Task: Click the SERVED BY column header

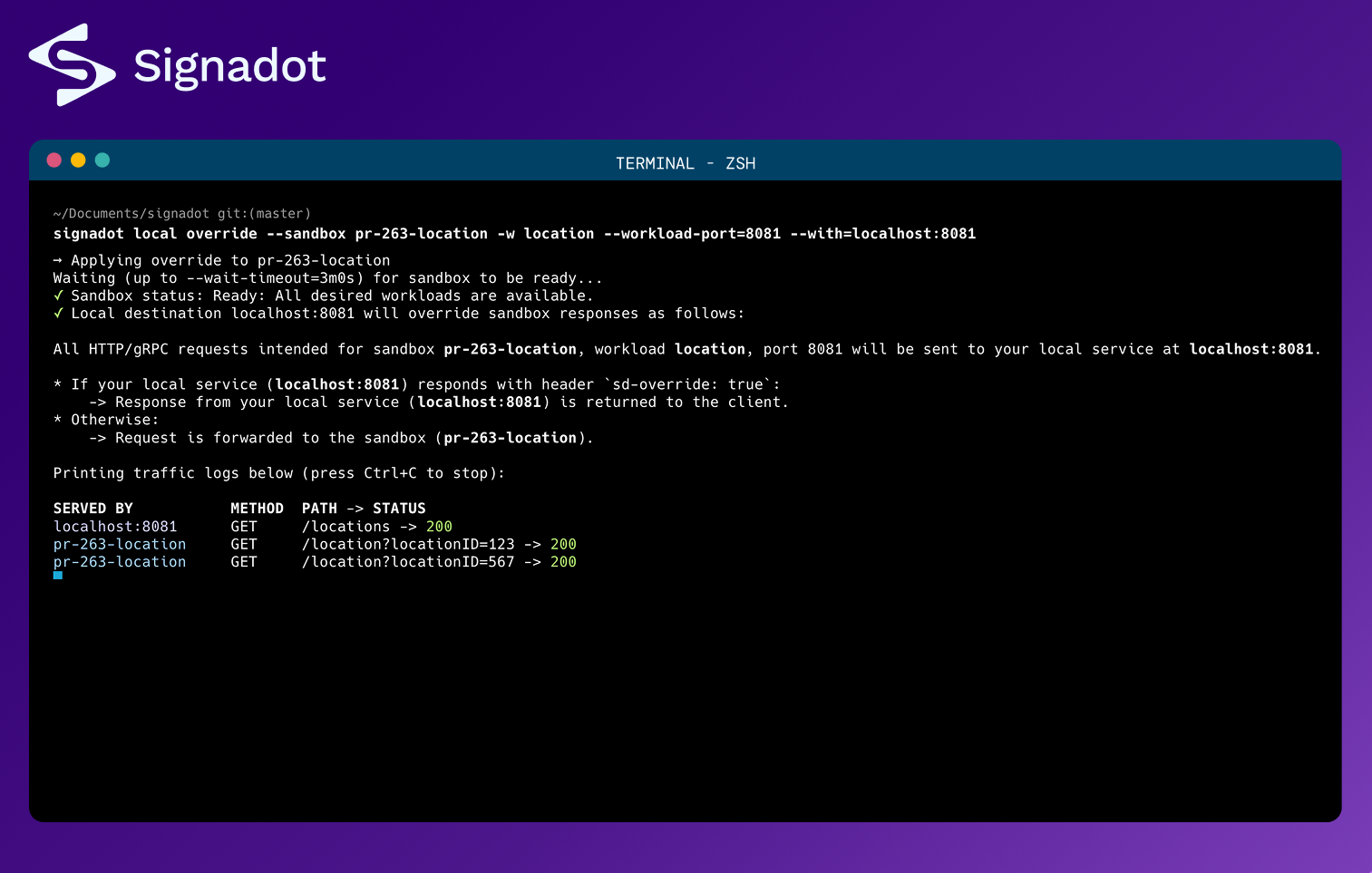Action: (92, 508)
